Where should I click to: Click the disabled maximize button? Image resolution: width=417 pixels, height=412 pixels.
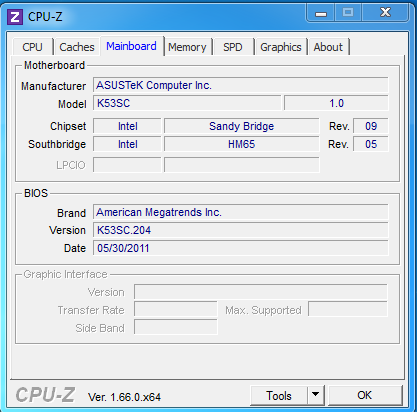point(348,13)
